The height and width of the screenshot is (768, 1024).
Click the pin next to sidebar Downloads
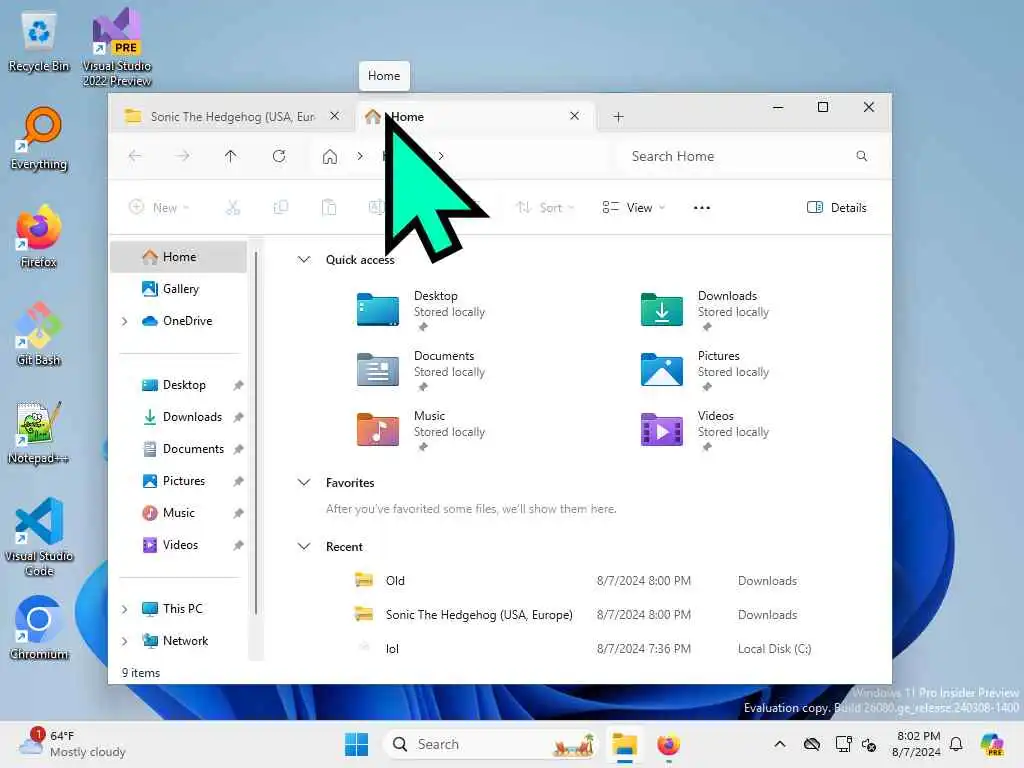238,417
